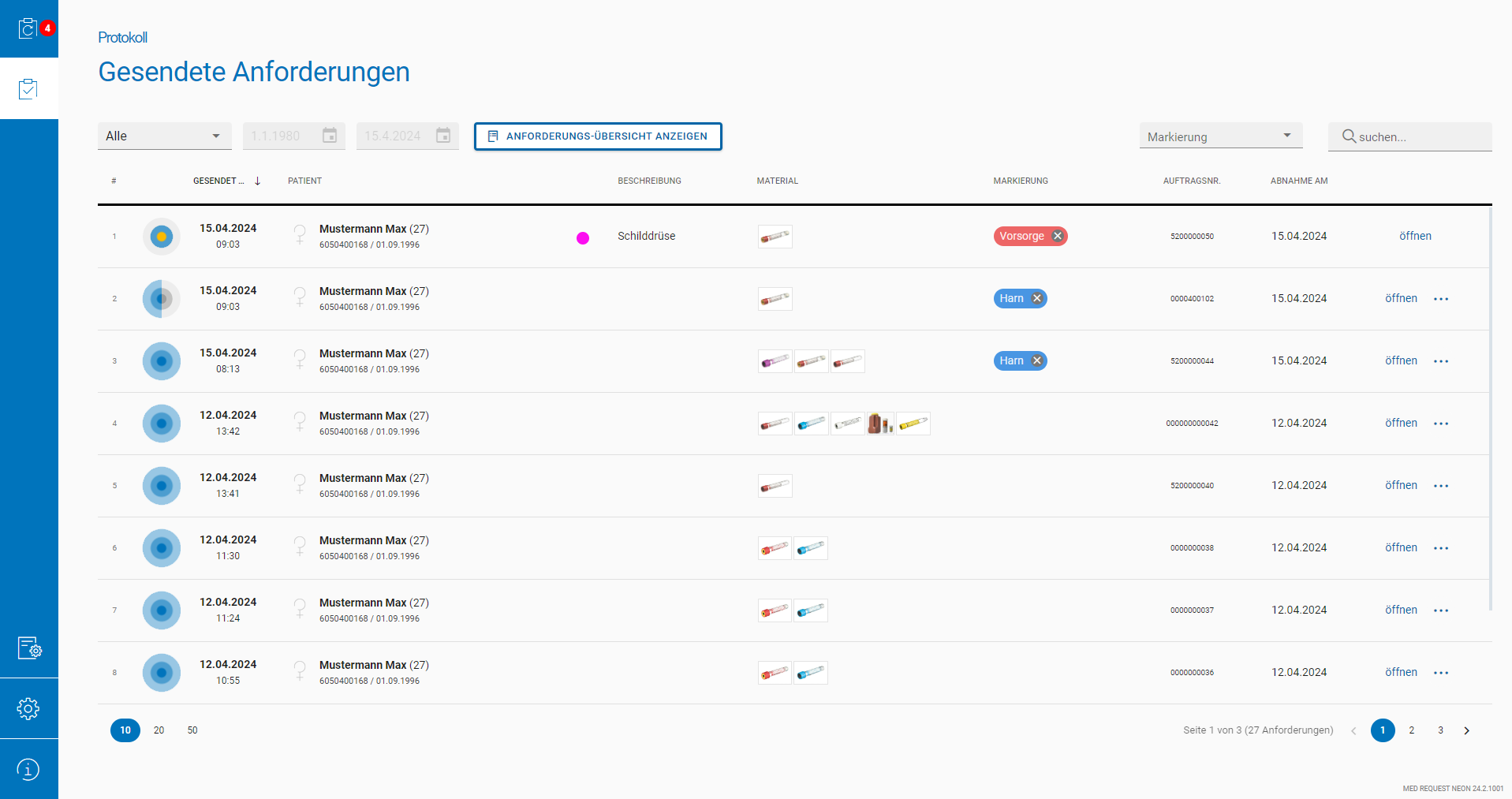Remove the Harn tag in row 3

pos(1037,360)
